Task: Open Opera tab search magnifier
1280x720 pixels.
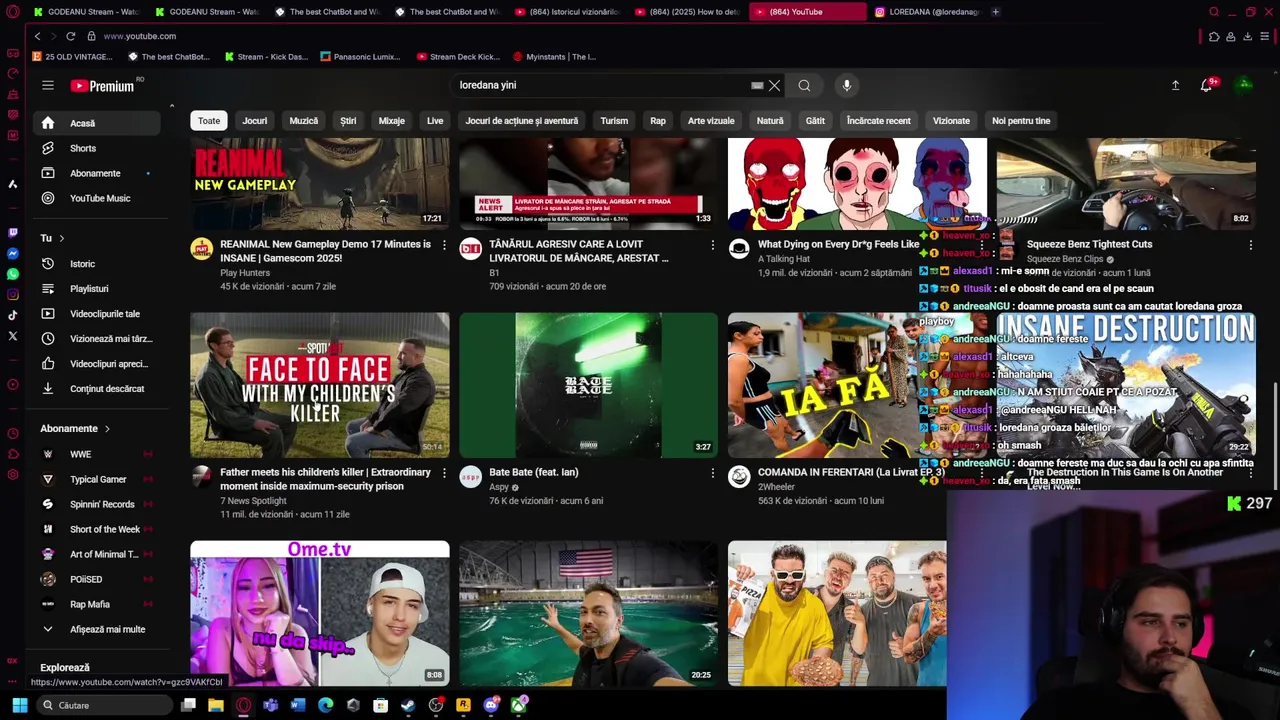Action: coord(1214,12)
